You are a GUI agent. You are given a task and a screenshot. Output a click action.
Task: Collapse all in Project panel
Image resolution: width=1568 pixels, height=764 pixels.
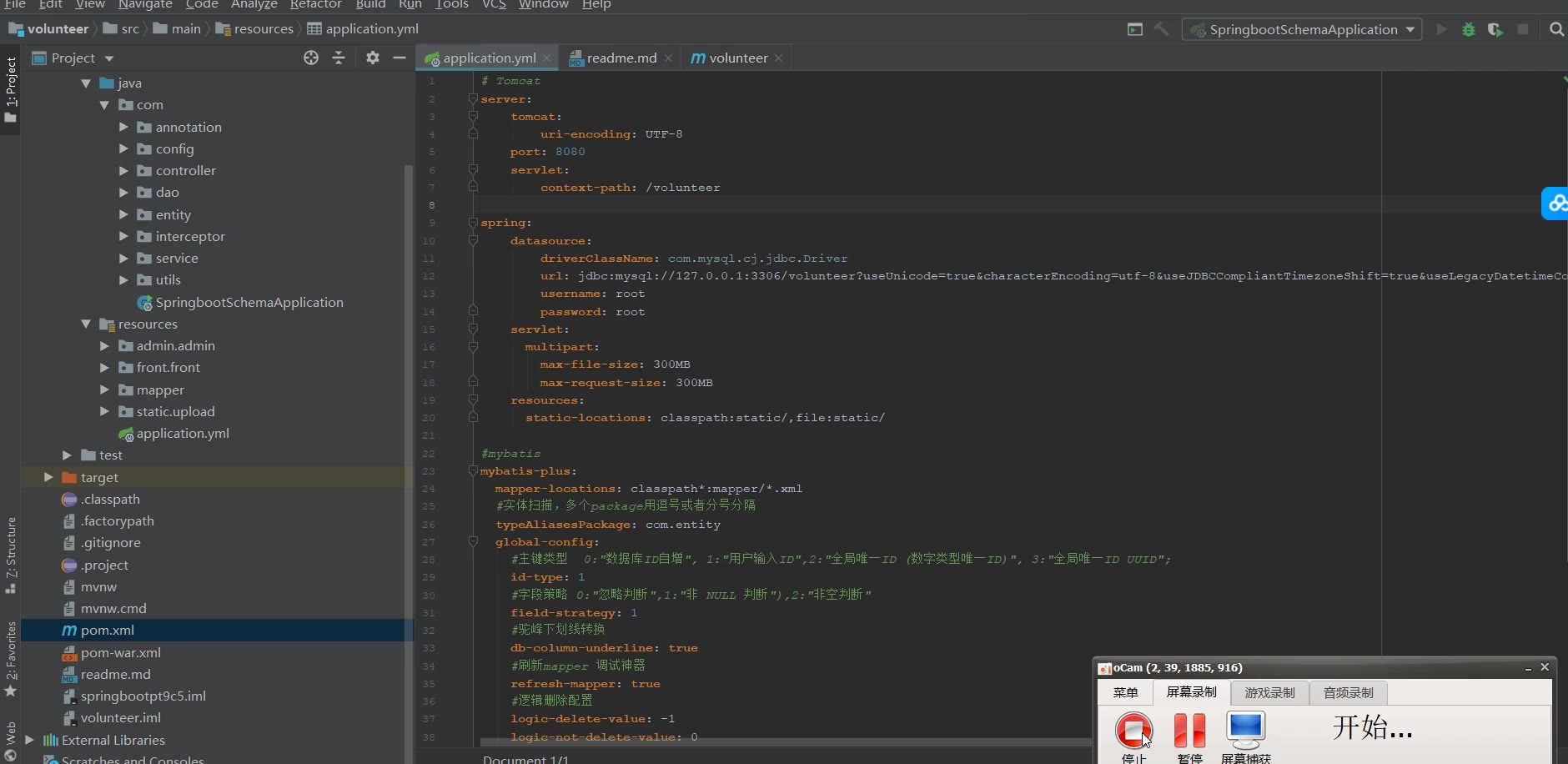click(339, 58)
